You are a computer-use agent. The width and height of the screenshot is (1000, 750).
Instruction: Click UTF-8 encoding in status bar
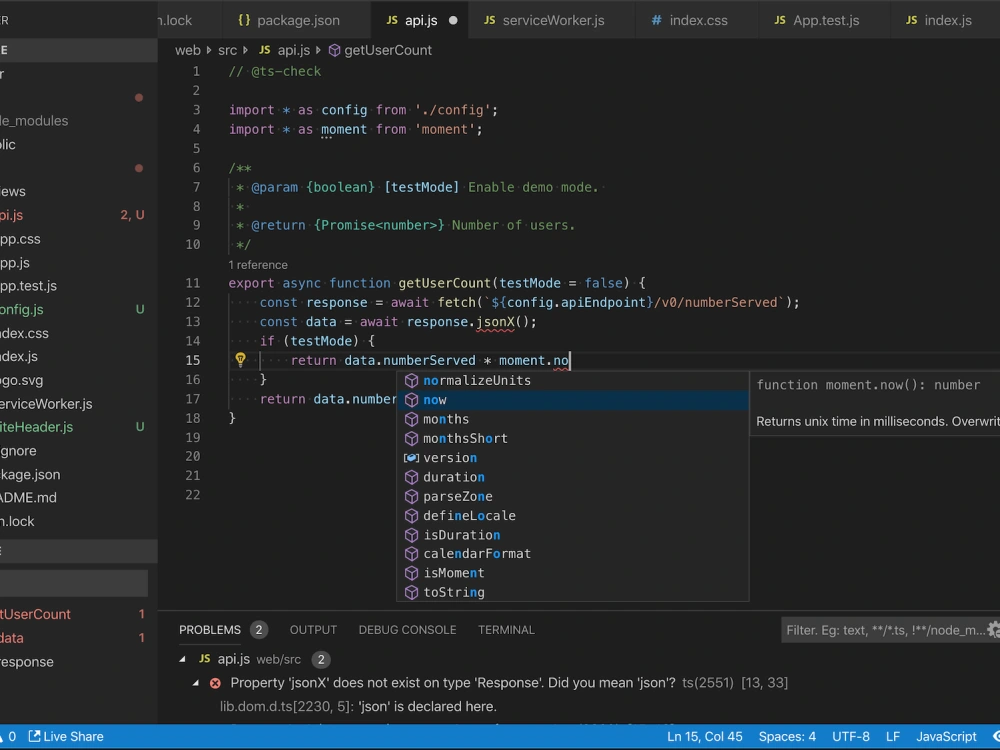pyautogui.click(x=851, y=737)
